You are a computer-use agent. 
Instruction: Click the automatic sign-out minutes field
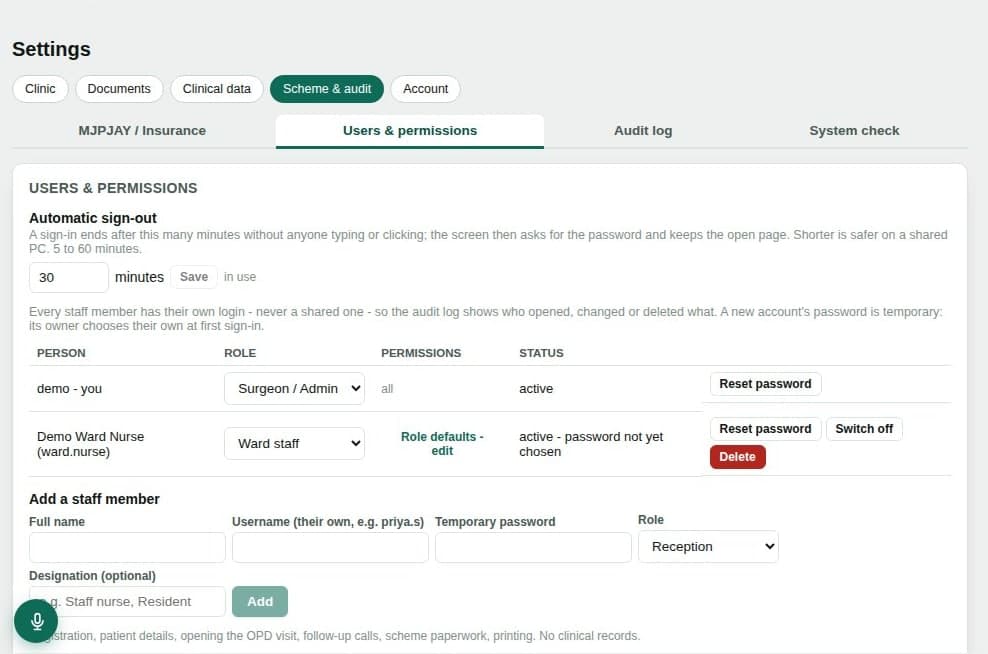tap(69, 277)
